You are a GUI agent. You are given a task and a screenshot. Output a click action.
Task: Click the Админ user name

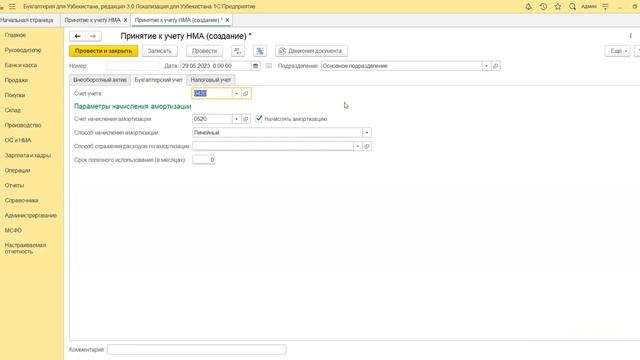click(x=589, y=7)
